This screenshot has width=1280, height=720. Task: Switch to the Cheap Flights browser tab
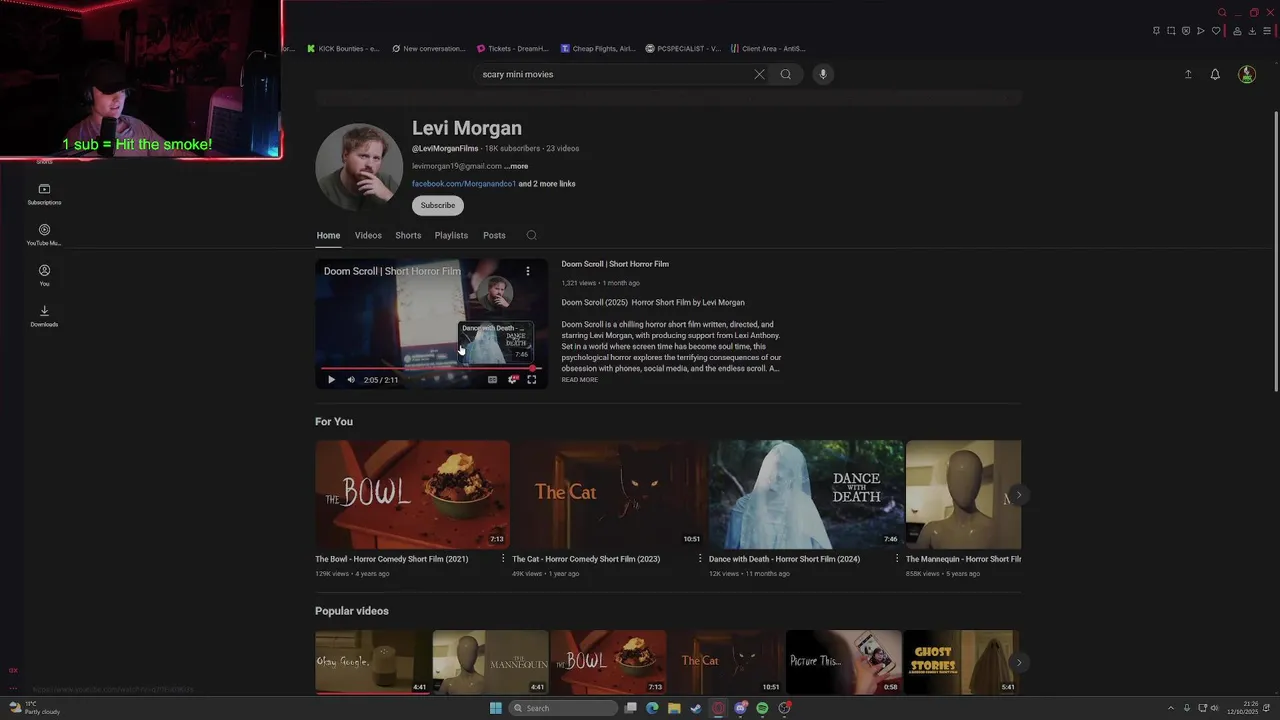tap(598, 48)
